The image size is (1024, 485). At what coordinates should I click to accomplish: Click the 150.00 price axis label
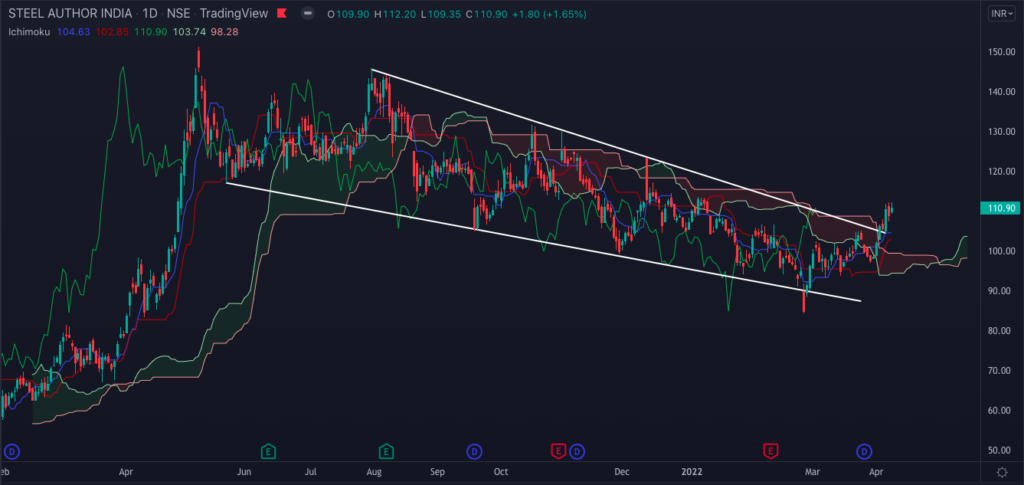click(1003, 52)
